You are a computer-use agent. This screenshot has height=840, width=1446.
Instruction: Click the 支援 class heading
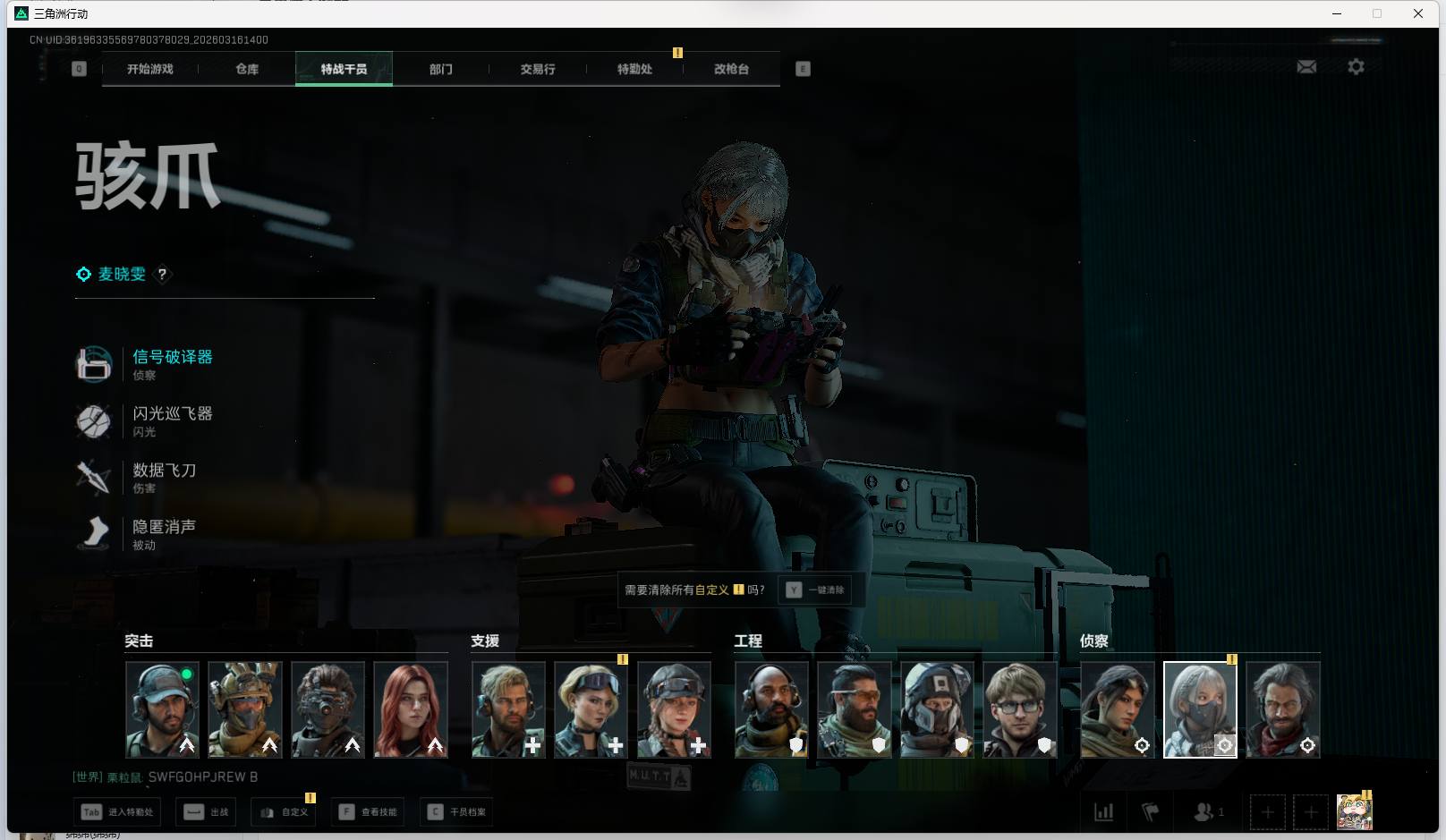click(x=485, y=641)
